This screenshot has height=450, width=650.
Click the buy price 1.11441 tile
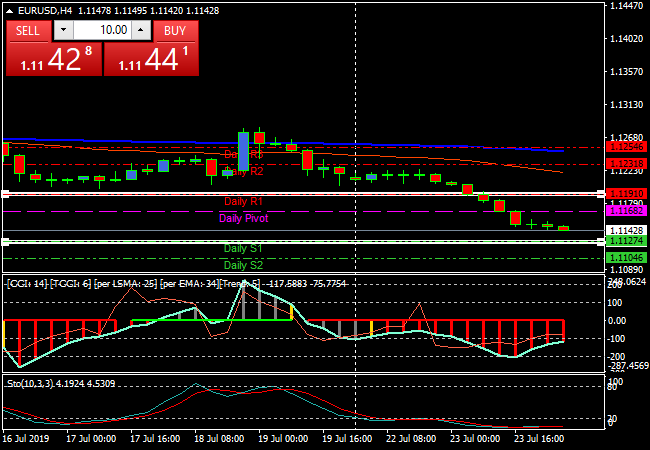pos(151,59)
